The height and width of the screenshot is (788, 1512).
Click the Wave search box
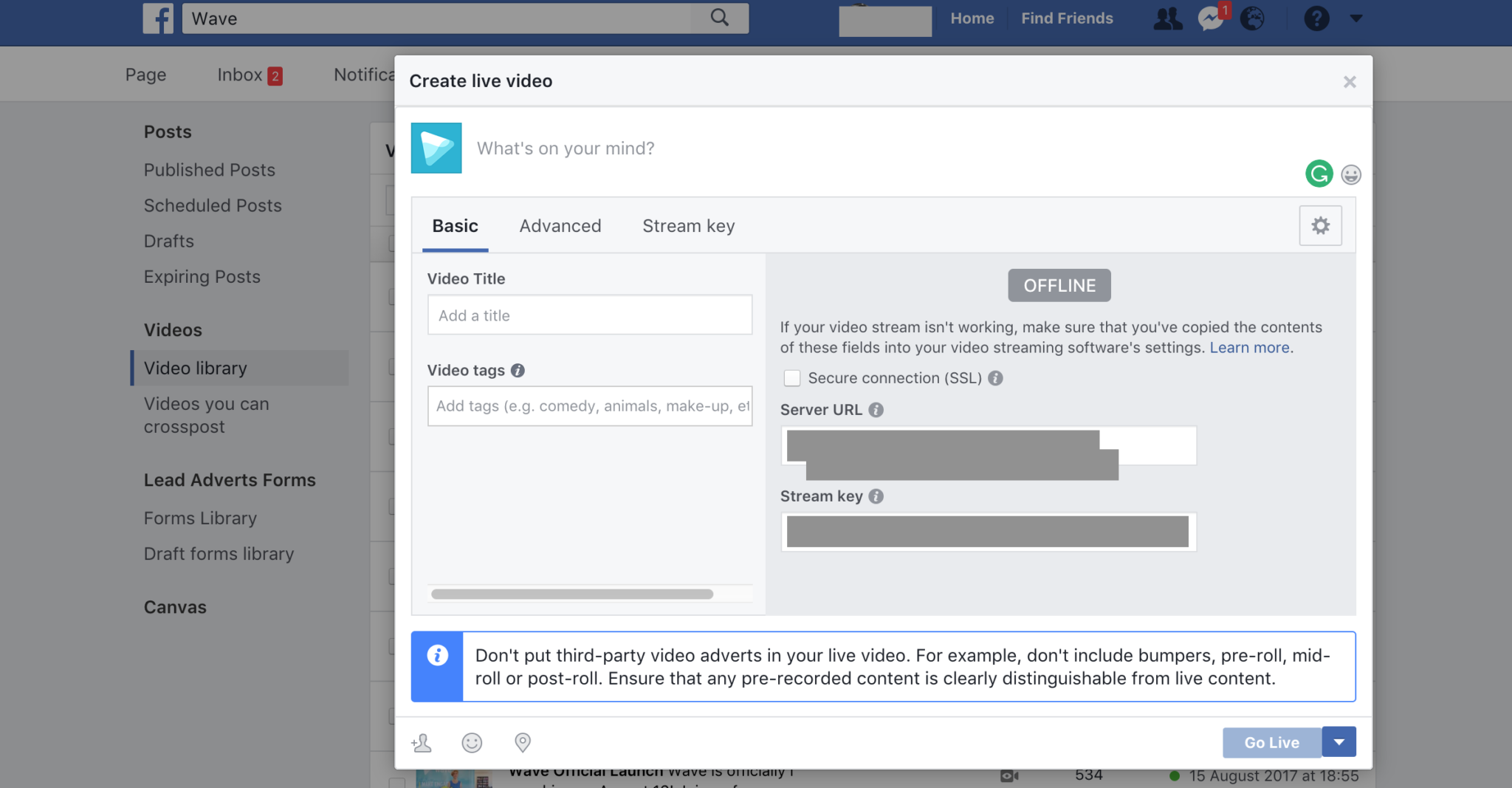click(437, 18)
